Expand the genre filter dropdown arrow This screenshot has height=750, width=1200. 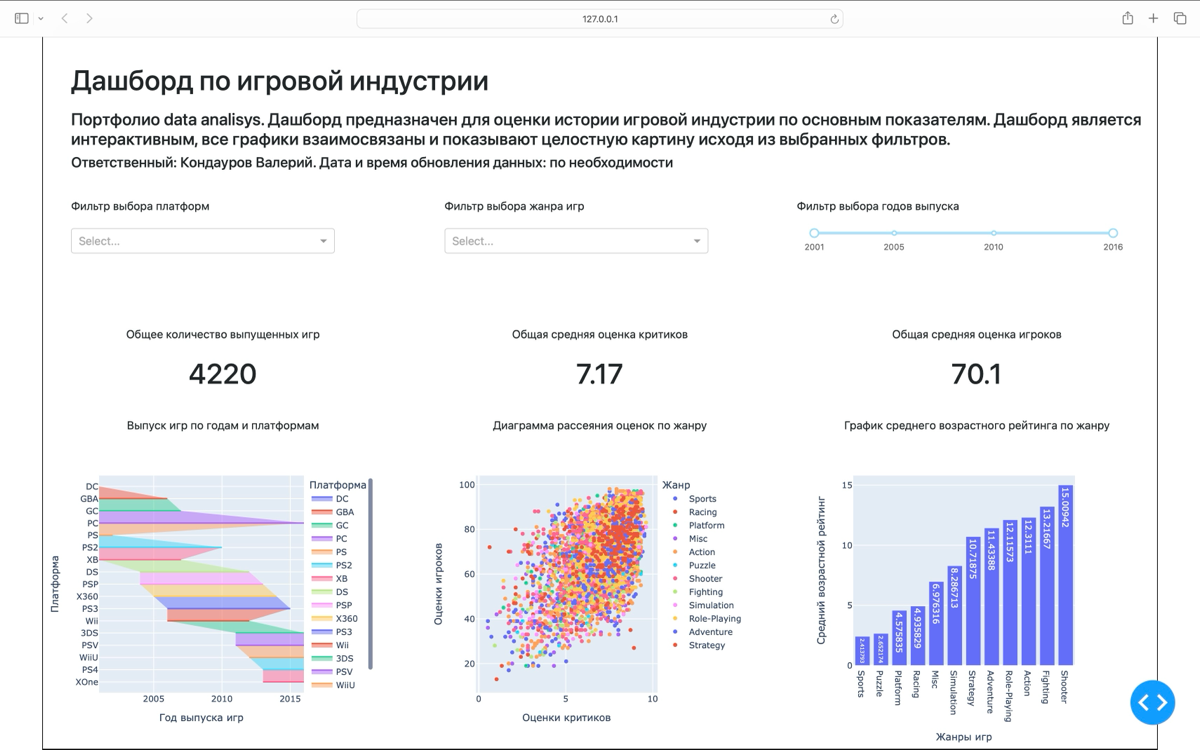pyautogui.click(x=697, y=241)
